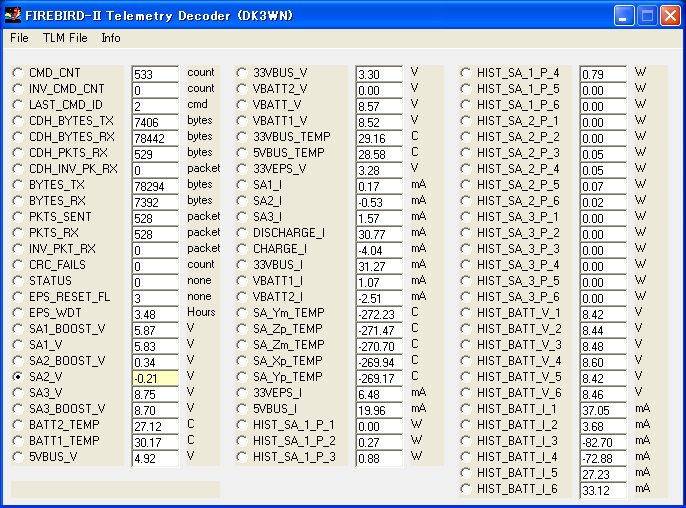The height and width of the screenshot is (508, 686).
Task: Click the CDH_BYTES_RX value field showing 78442
Action: coord(155,138)
